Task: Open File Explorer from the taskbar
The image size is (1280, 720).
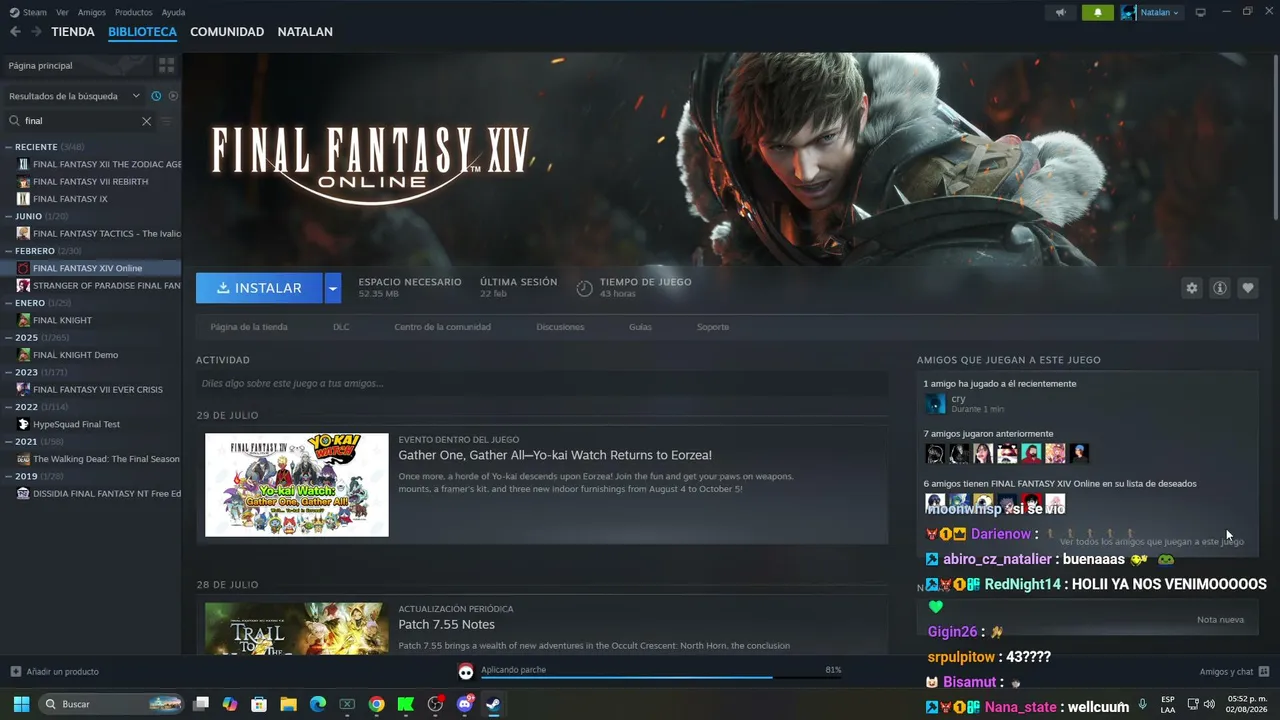Action: tap(288, 704)
